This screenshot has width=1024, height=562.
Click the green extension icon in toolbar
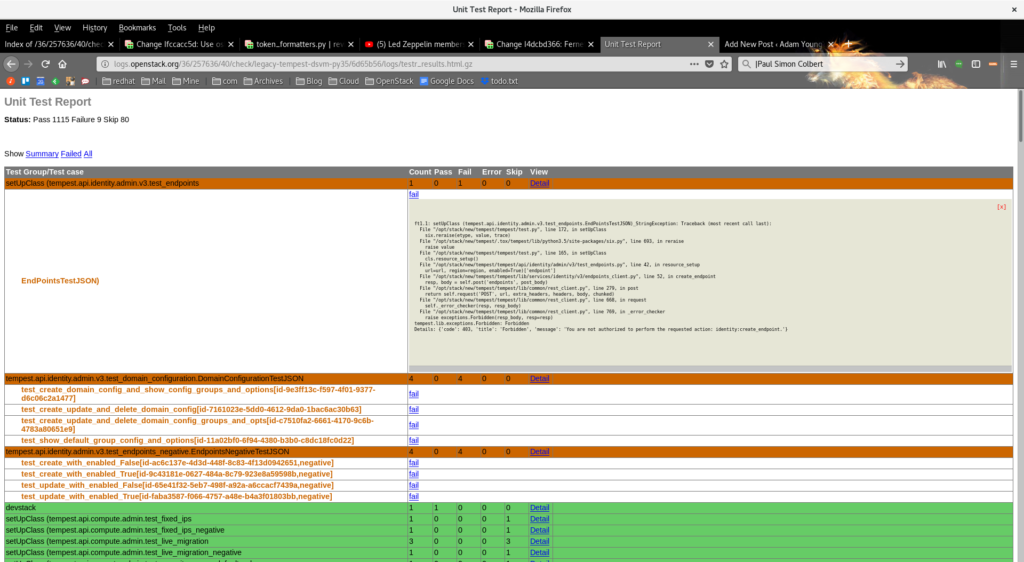[x=959, y=64]
